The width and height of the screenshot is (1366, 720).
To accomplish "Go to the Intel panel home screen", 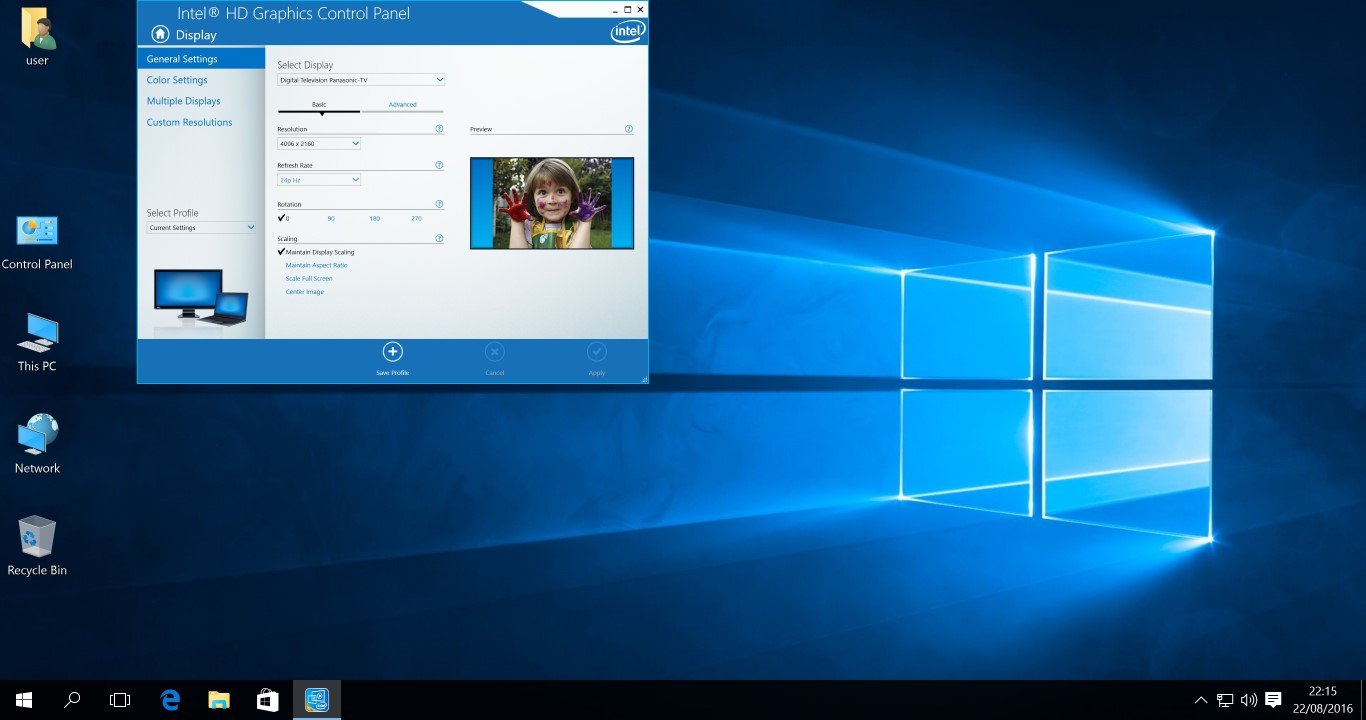I will [x=160, y=34].
